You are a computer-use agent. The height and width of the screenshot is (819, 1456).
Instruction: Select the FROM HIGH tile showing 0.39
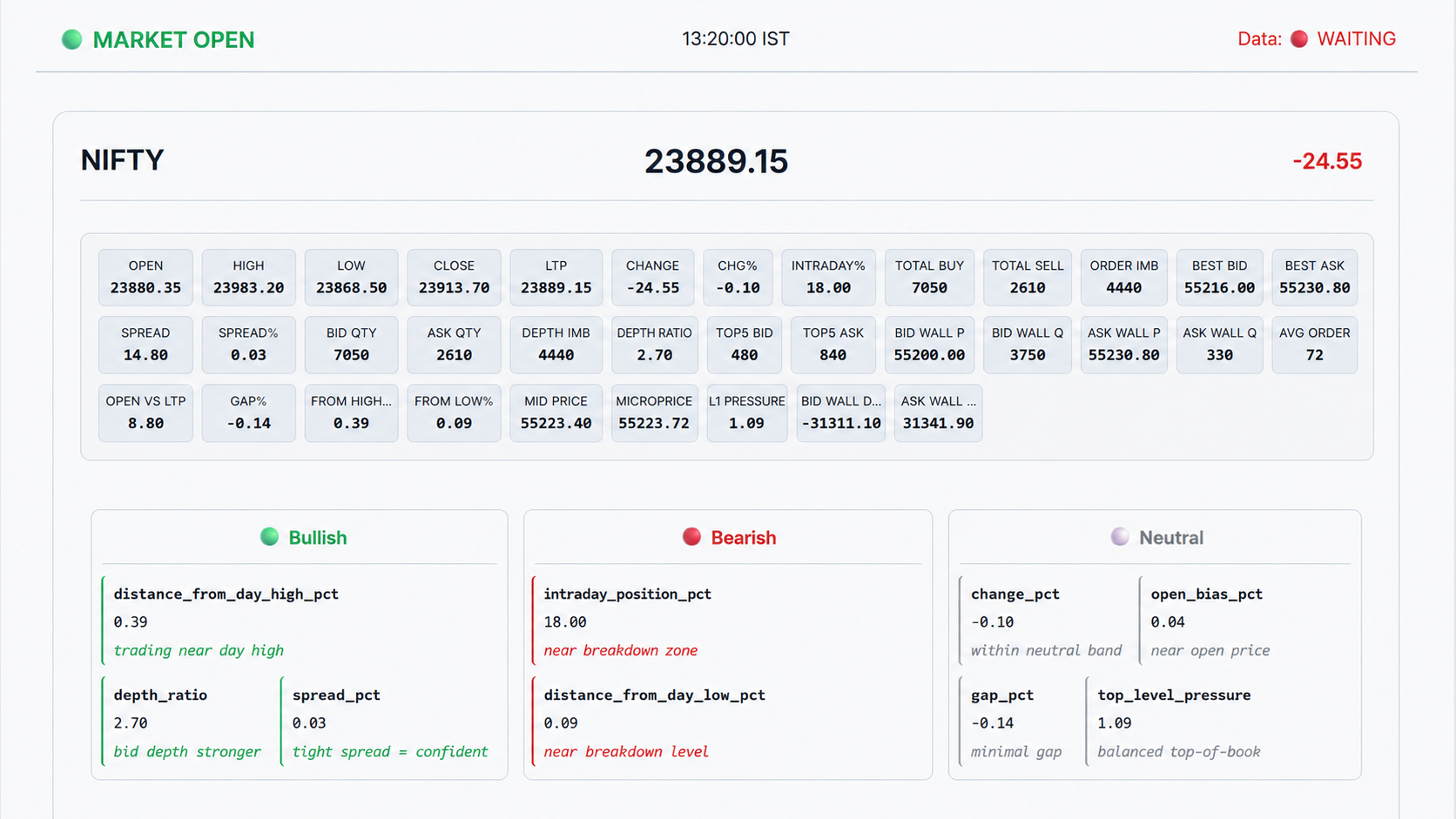tap(351, 413)
